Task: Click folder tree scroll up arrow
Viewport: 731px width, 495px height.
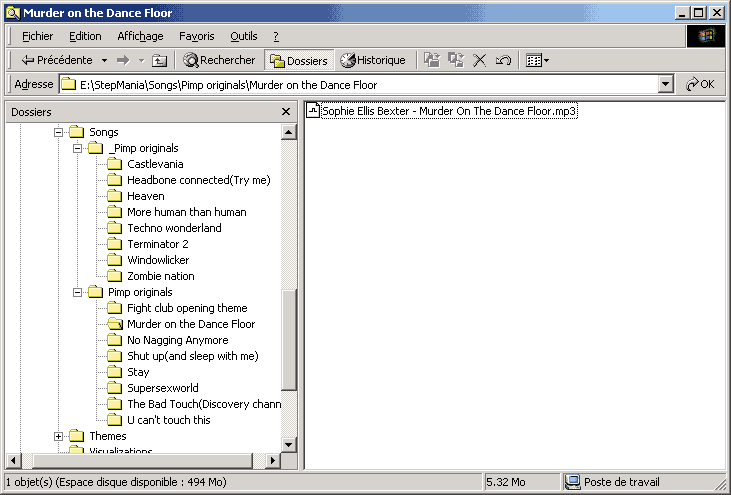Action: (x=289, y=132)
